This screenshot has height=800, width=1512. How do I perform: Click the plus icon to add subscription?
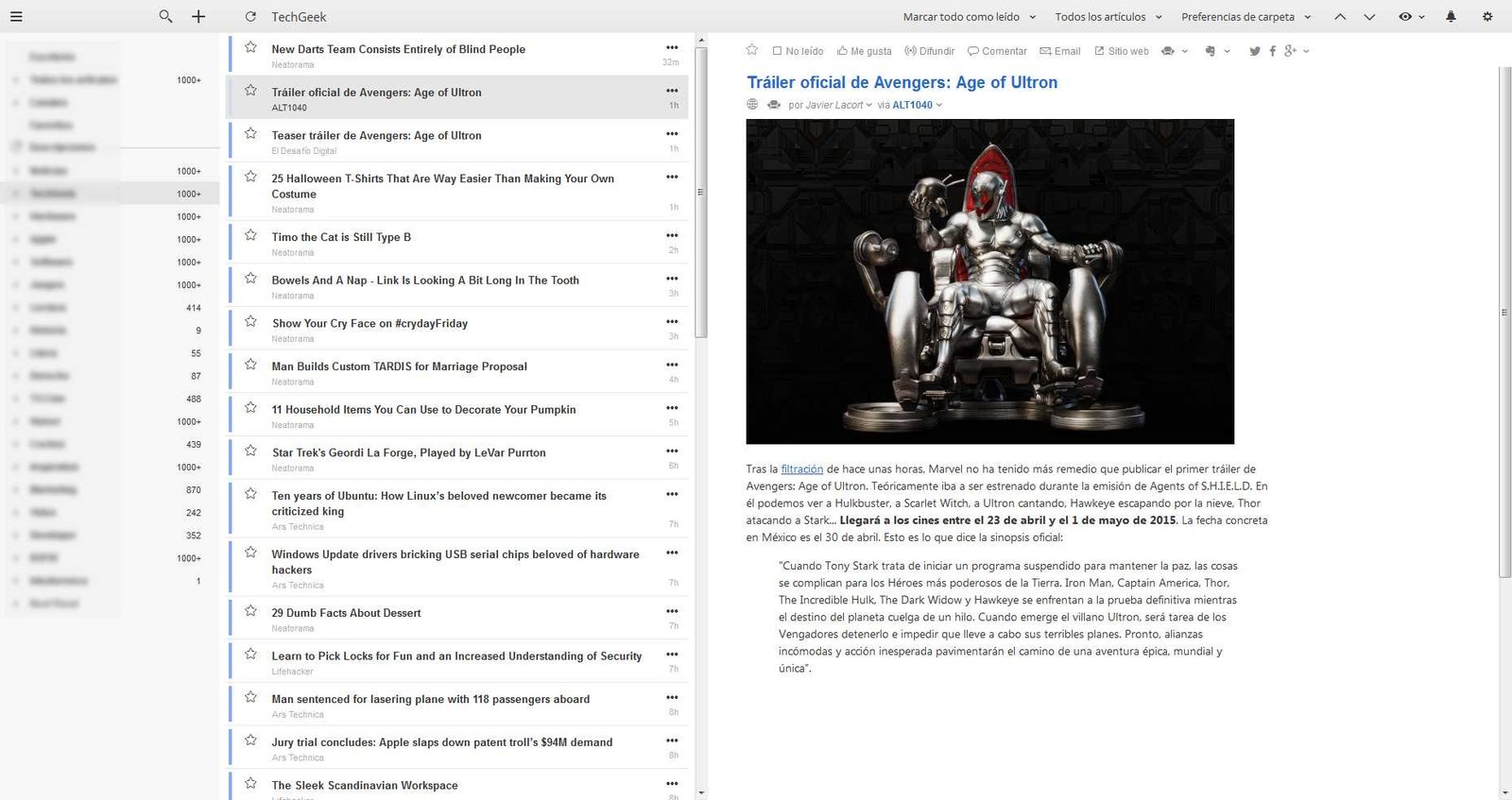click(x=198, y=16)
